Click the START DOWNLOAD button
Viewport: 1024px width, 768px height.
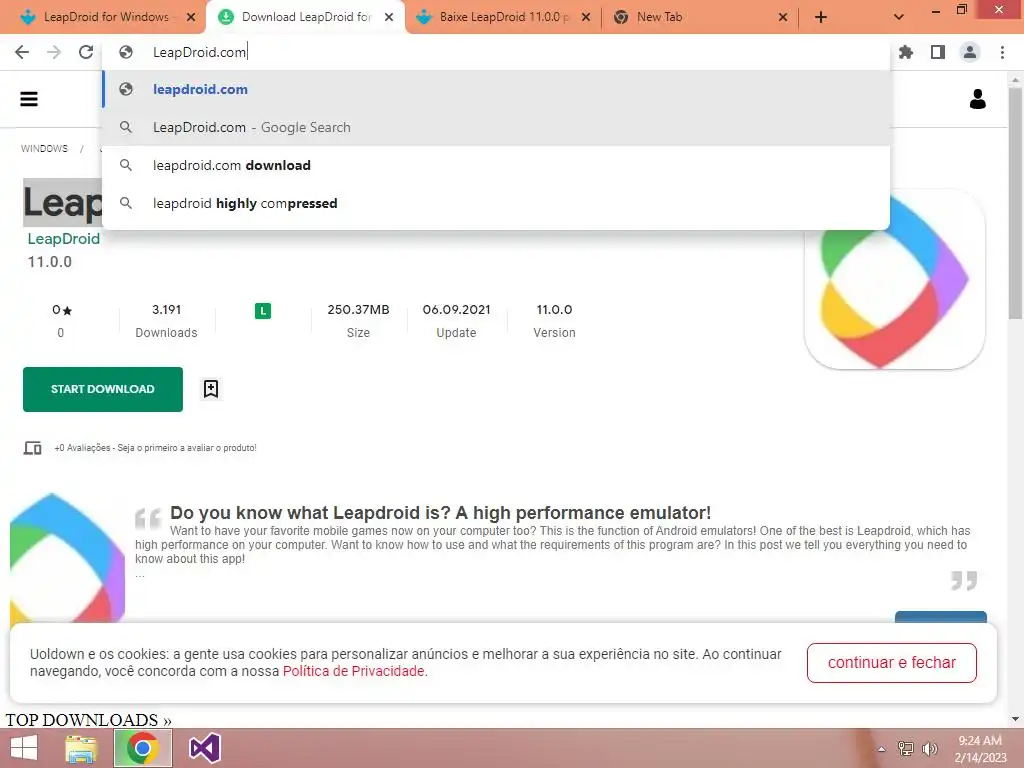[103, 389]
